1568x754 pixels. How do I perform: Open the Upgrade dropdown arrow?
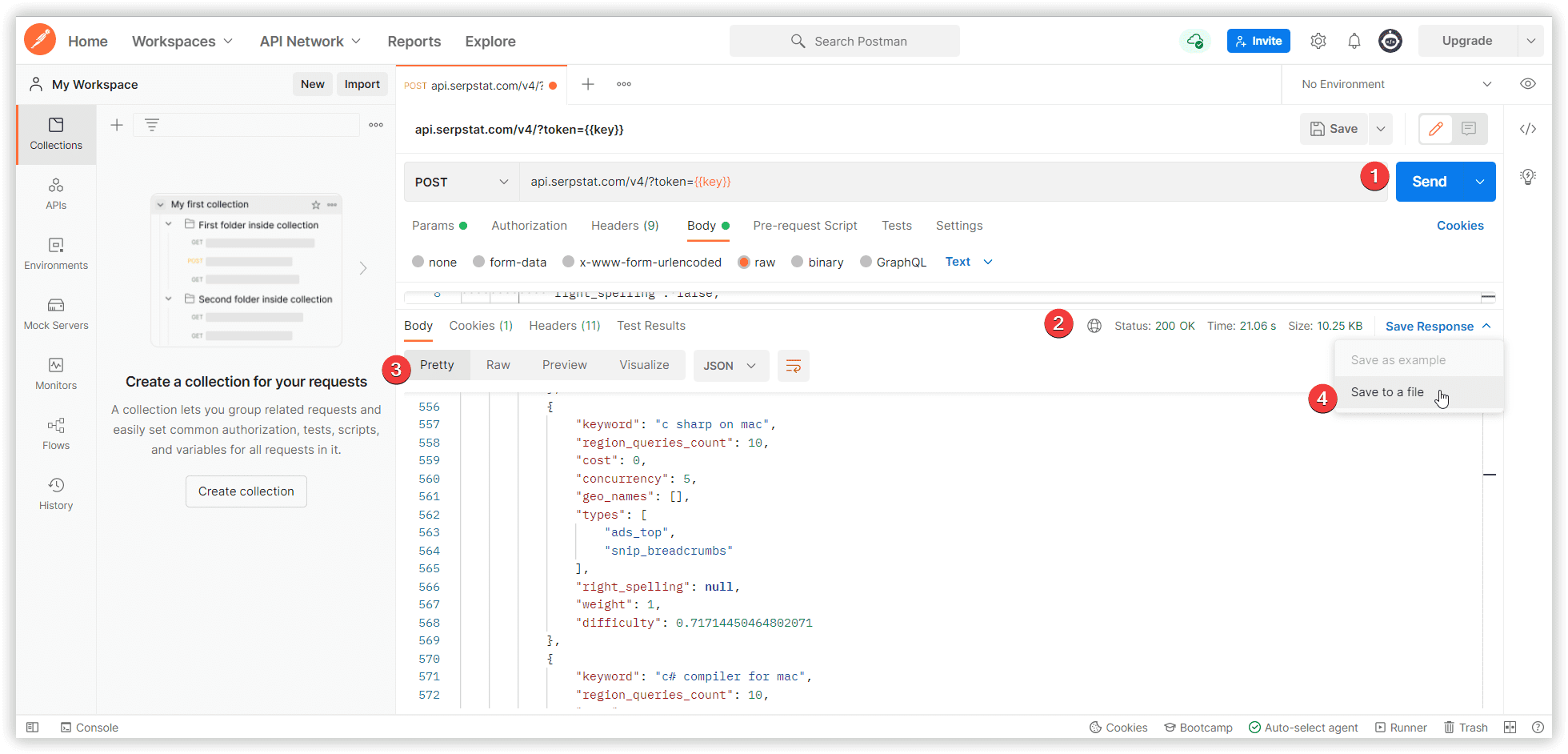1530,41
